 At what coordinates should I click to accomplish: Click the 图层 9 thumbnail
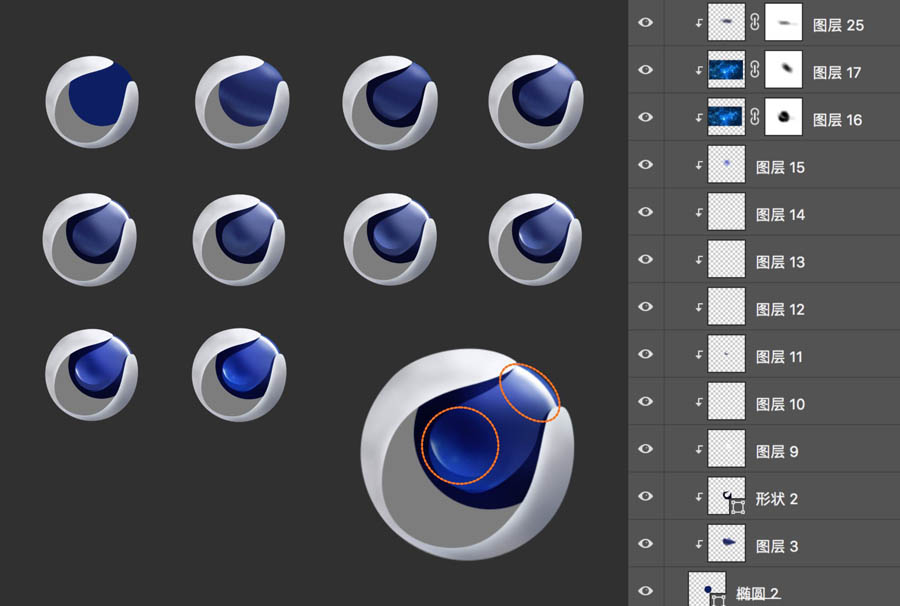pyautogui.click(x=727, y=448)
